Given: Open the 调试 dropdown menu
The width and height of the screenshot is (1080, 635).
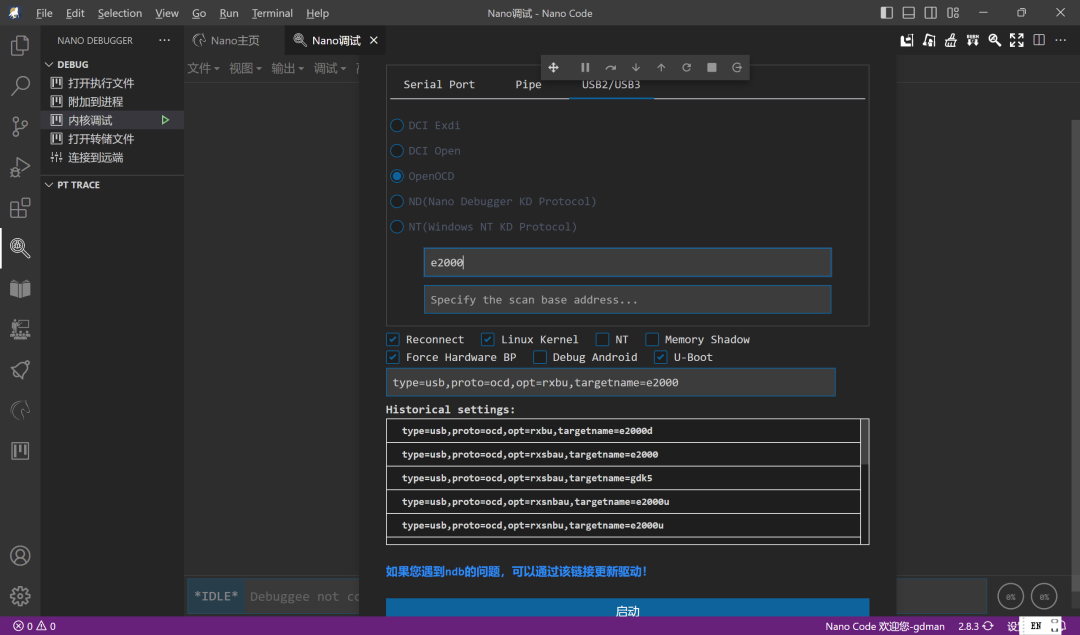Looking at the screenshot, I should pos(330,68).
